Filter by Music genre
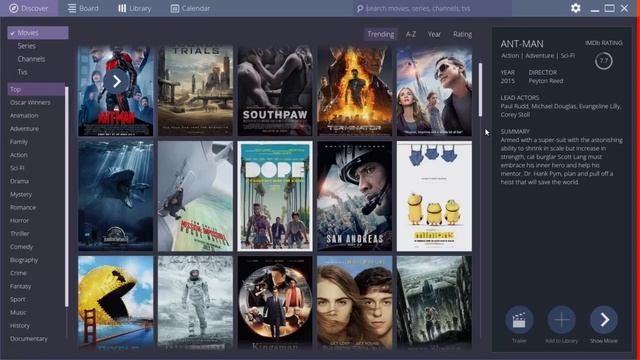The image size is (640, 360). [x=18, y=312]
